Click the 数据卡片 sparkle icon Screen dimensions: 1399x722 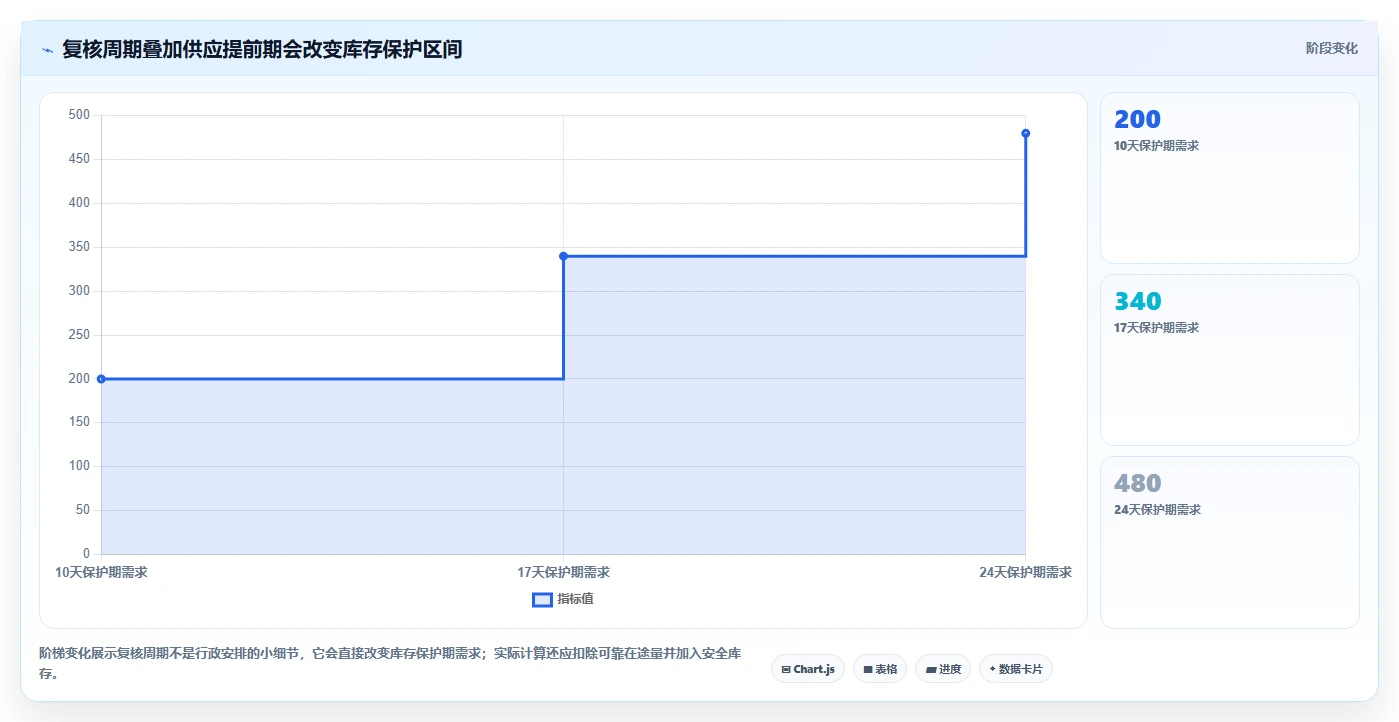(x=993, y=669)
